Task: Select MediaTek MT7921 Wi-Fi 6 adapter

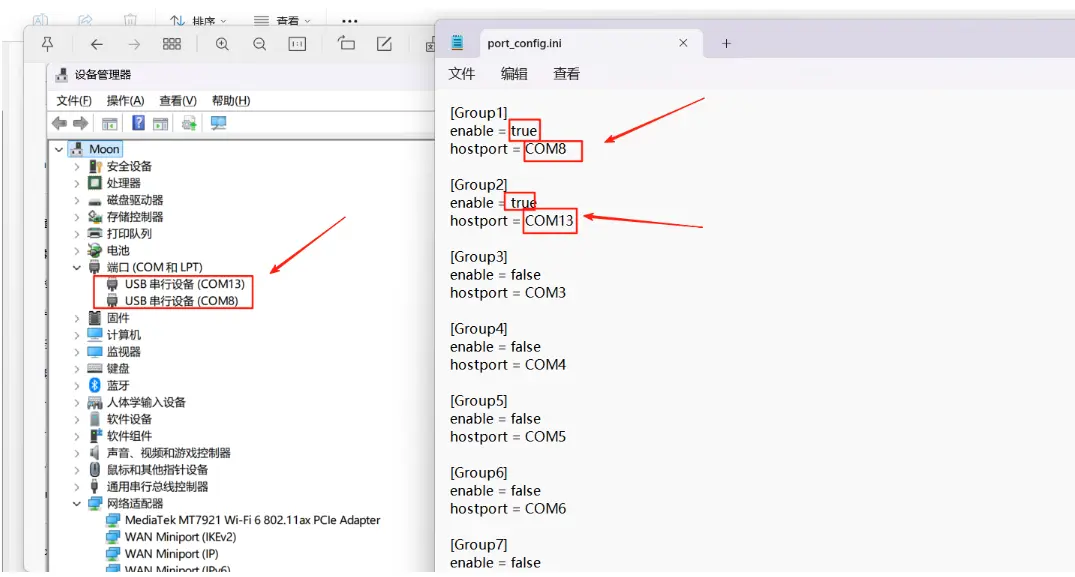Action: click(x=252, y=520)
